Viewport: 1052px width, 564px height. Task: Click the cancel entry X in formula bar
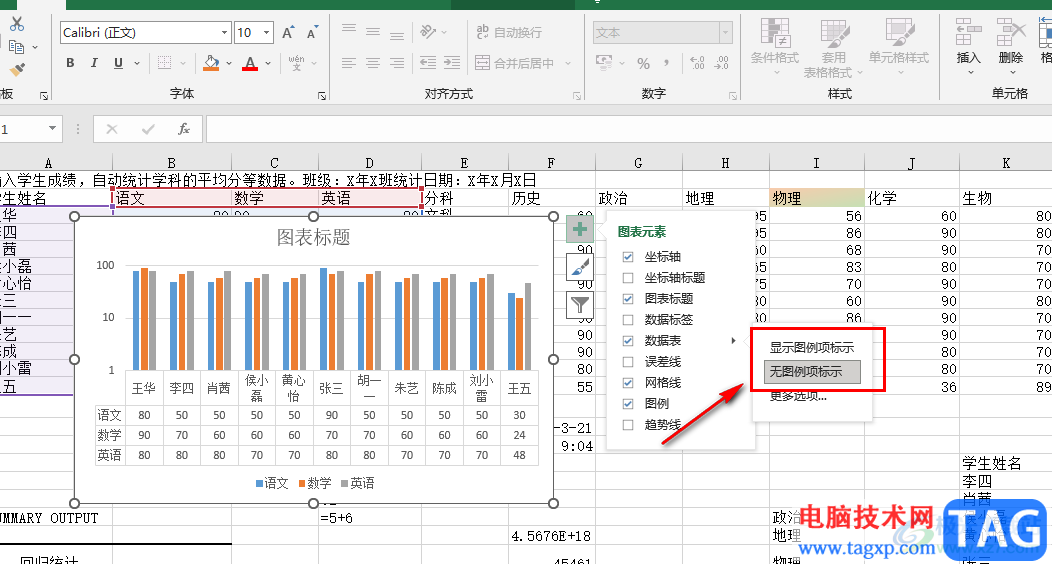click(x=111, y=129)
